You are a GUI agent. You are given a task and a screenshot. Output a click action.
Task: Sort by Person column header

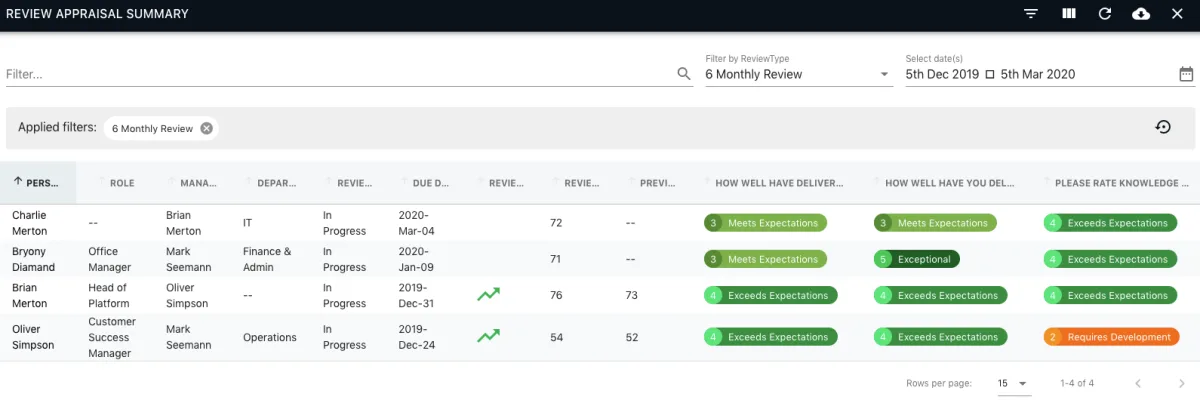(x=38, y=183)
